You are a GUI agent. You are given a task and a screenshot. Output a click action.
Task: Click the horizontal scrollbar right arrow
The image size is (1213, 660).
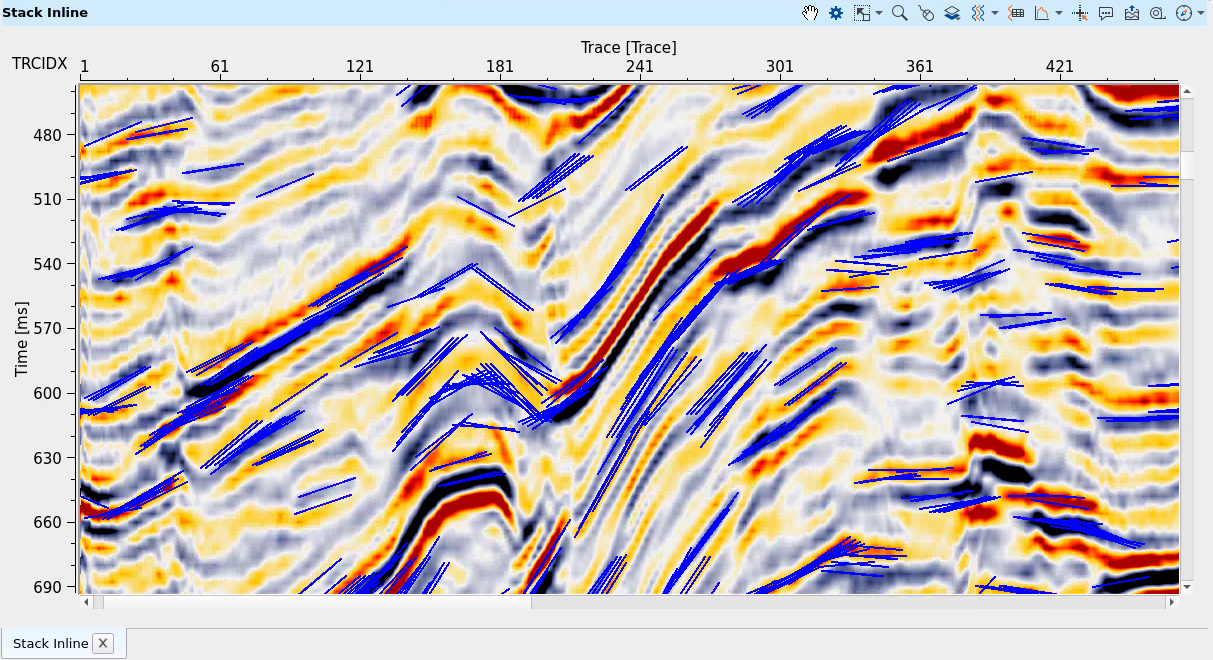pos(1171,602)
